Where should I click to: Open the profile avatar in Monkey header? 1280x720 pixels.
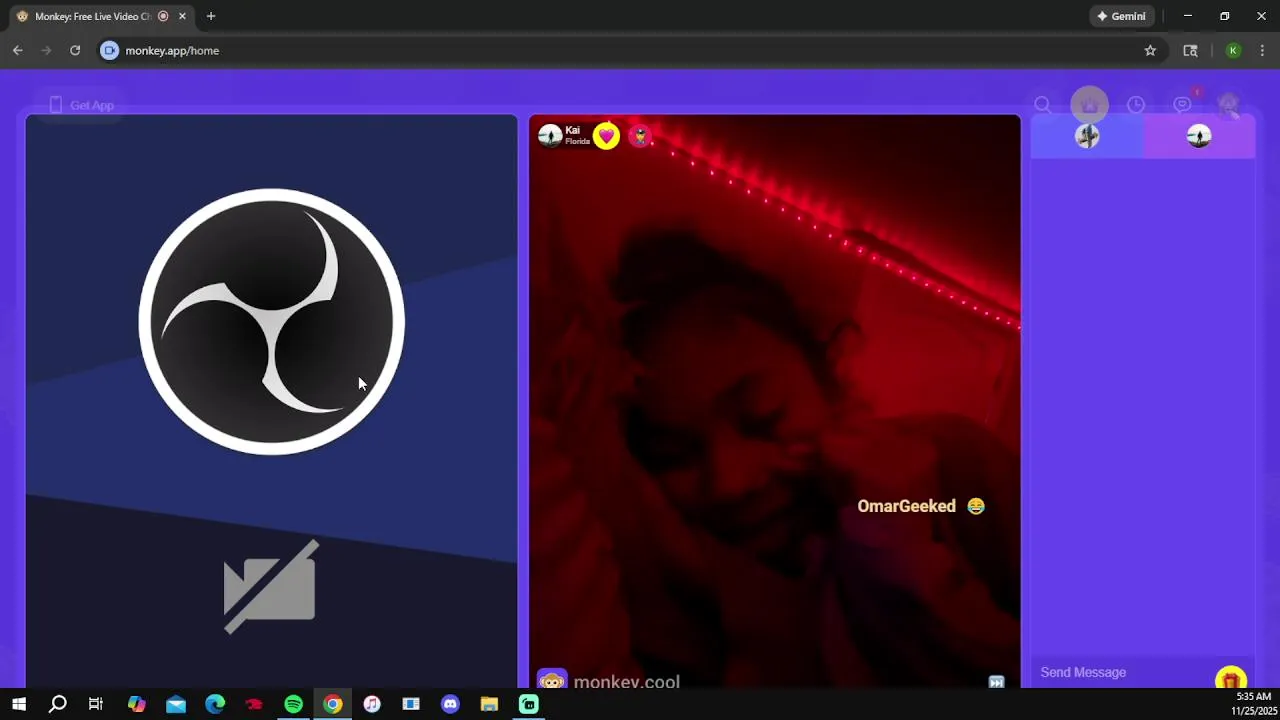click(x=1228, y=105)
